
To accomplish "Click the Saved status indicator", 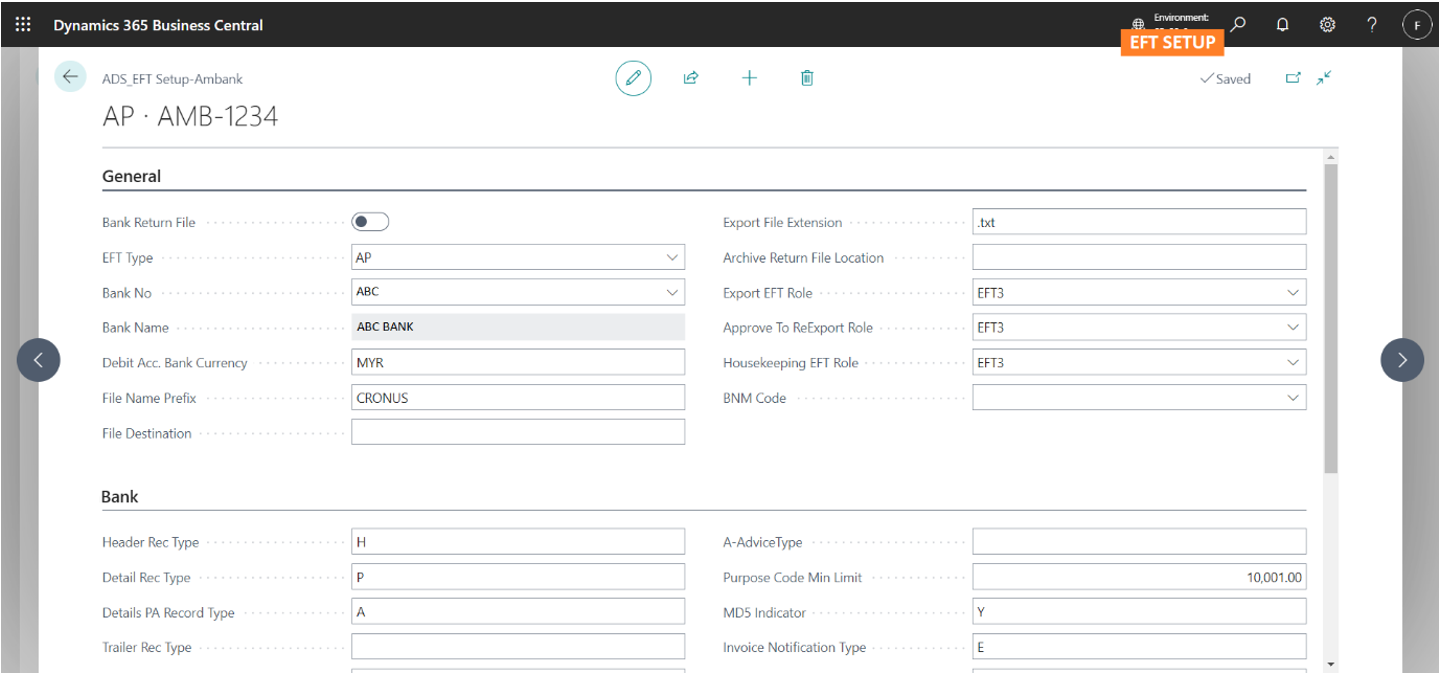I will pos(1226,78).
